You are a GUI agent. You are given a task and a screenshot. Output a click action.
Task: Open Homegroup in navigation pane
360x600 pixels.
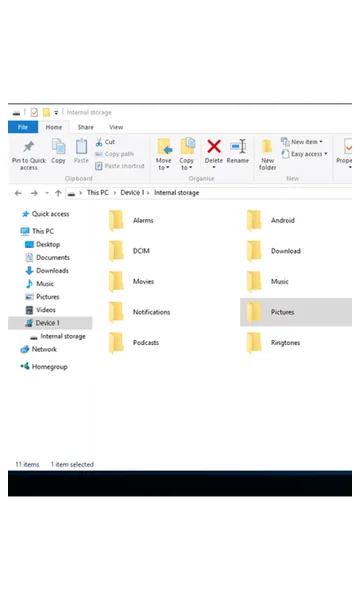[x=44, y=367]
